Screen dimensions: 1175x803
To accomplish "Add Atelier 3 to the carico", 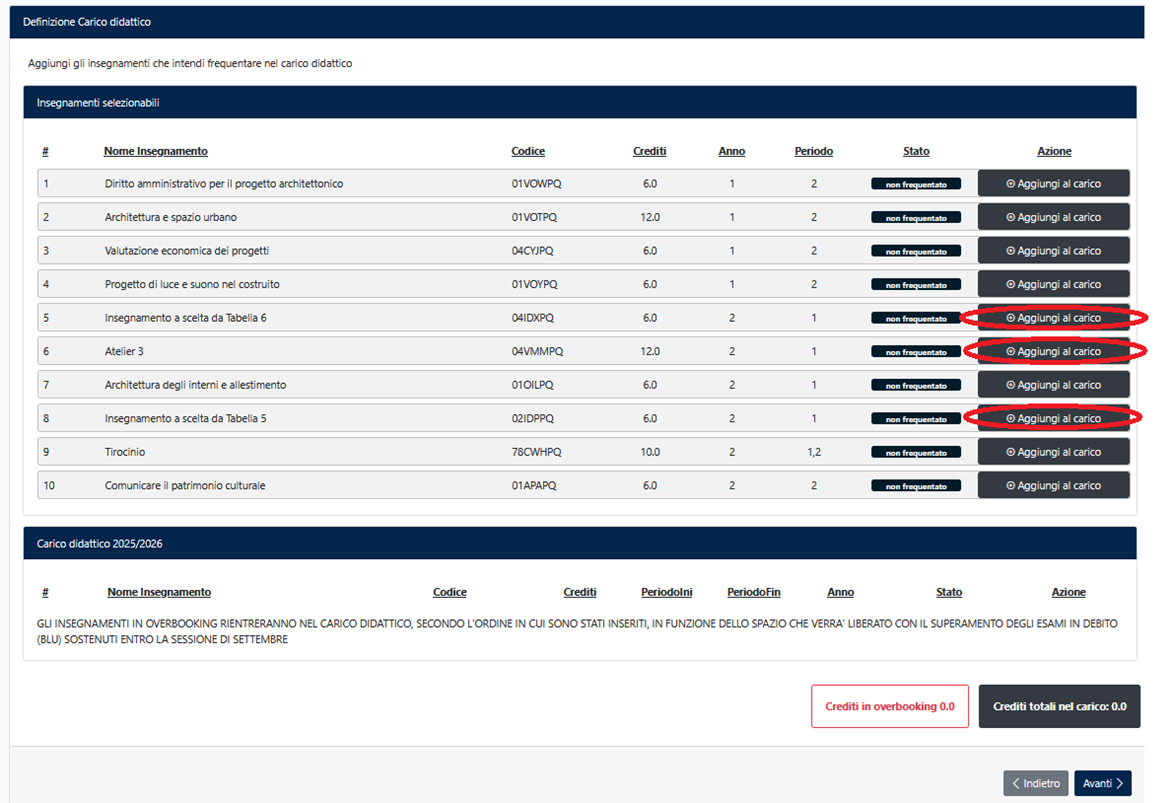I will [1053, 352].
